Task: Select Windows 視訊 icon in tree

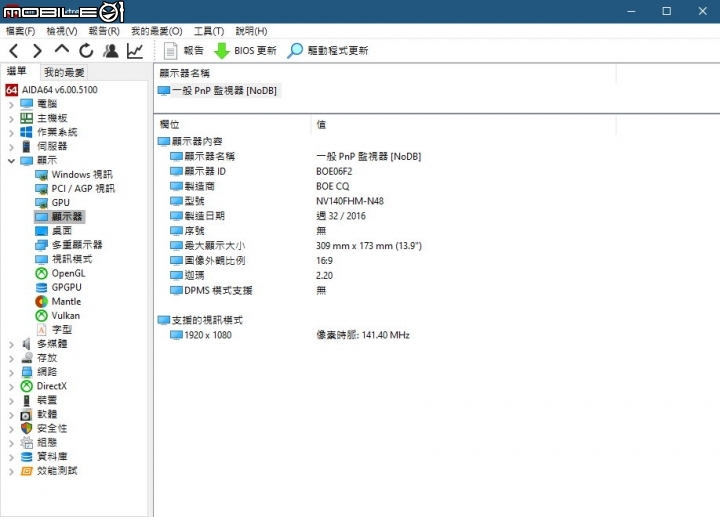Action: (x=41, y=175)
